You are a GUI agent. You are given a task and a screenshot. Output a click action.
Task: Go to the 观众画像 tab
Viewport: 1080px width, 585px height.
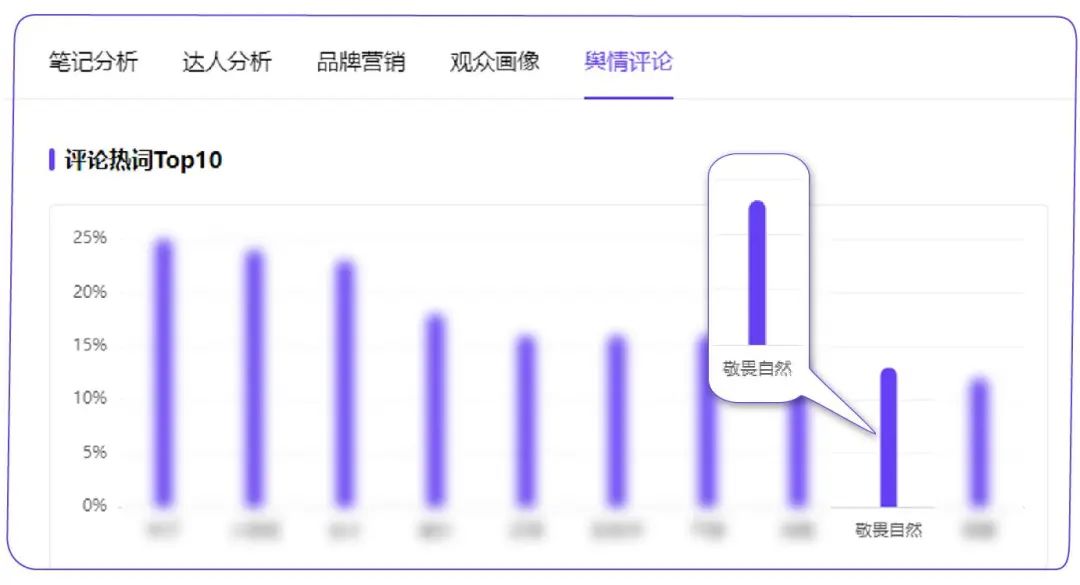click(x=495, y=62)
